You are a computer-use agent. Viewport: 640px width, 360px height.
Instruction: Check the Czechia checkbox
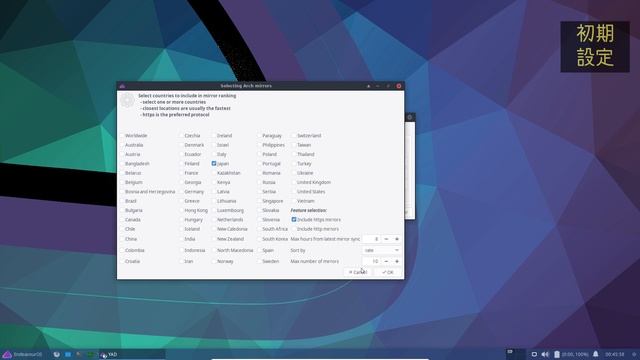point(181,136)
